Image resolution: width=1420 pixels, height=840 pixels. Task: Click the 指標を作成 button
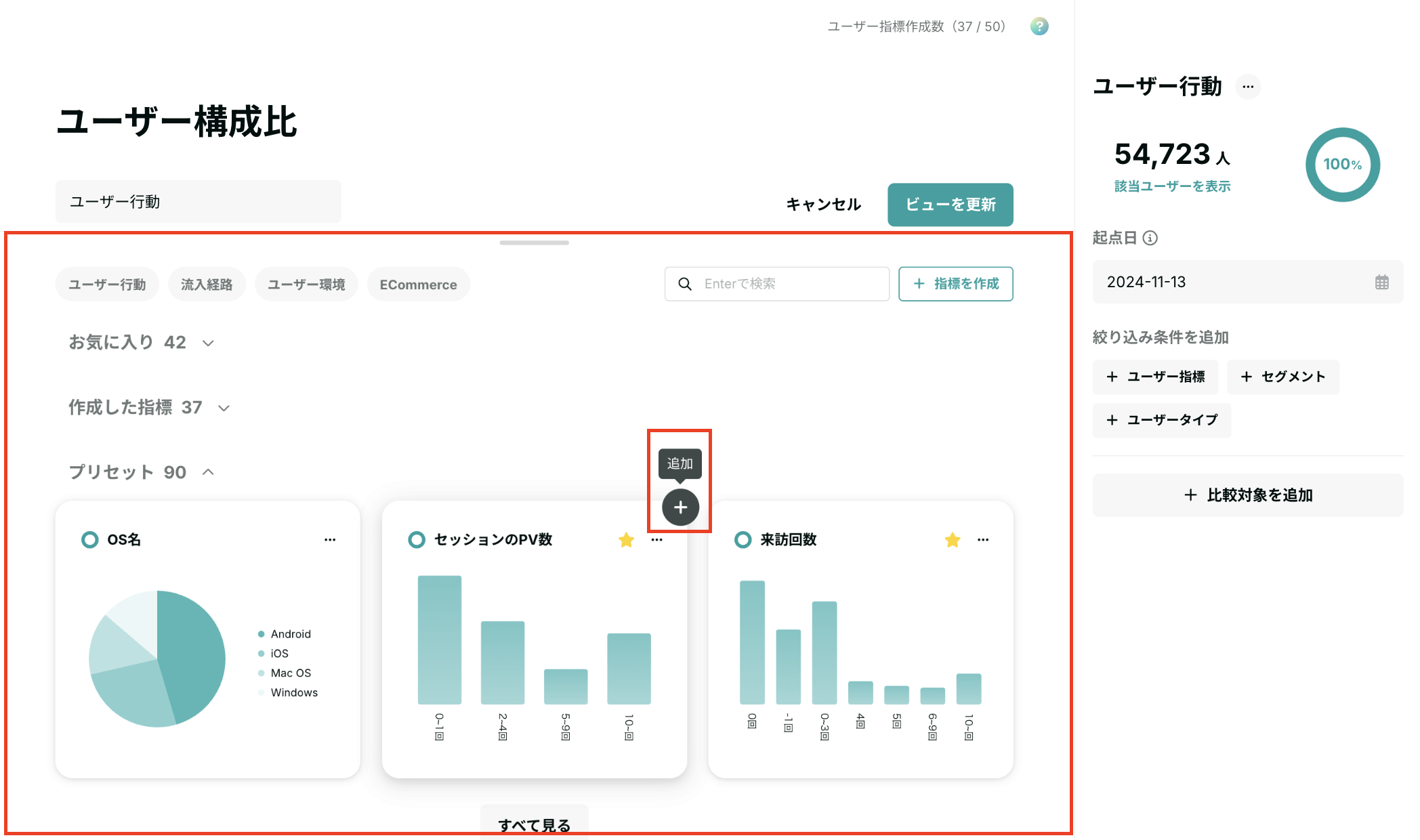pos(956,284)
